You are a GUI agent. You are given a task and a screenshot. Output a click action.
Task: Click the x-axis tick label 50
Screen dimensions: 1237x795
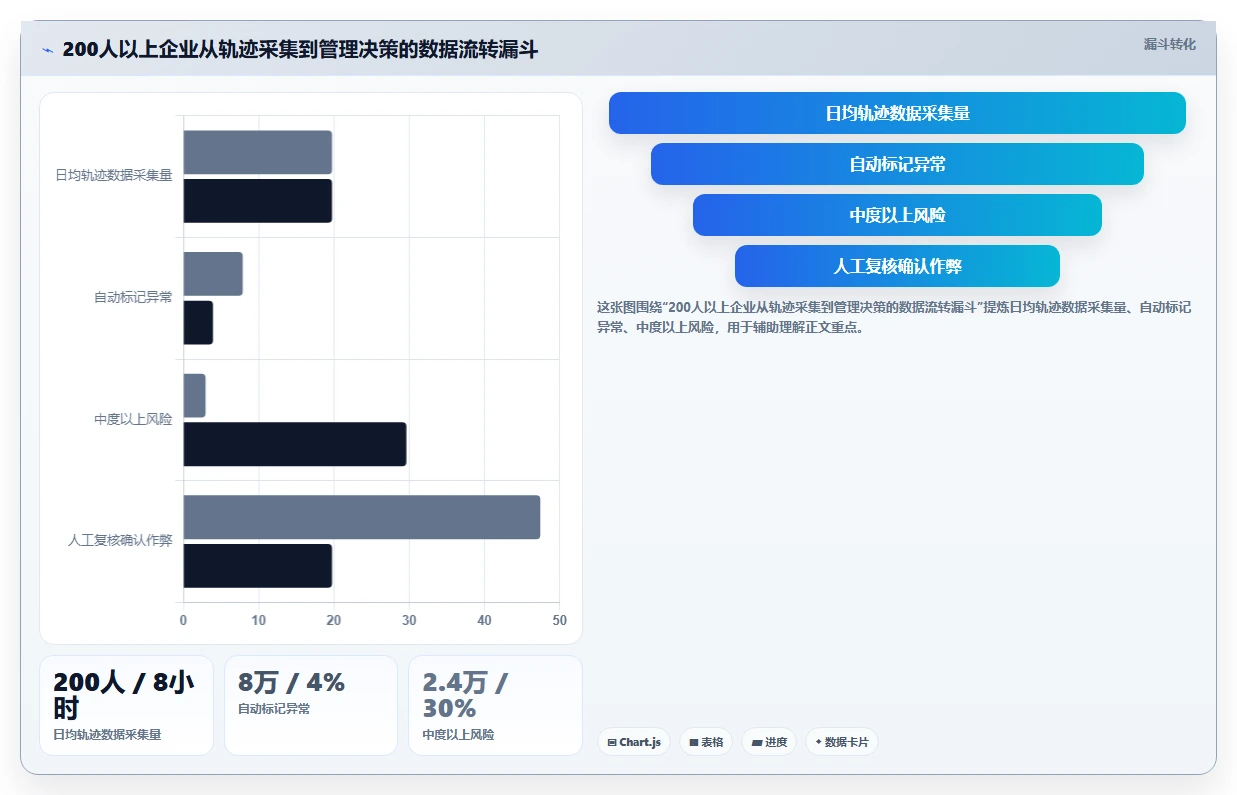pyautogui.click(x=559, y=620)
